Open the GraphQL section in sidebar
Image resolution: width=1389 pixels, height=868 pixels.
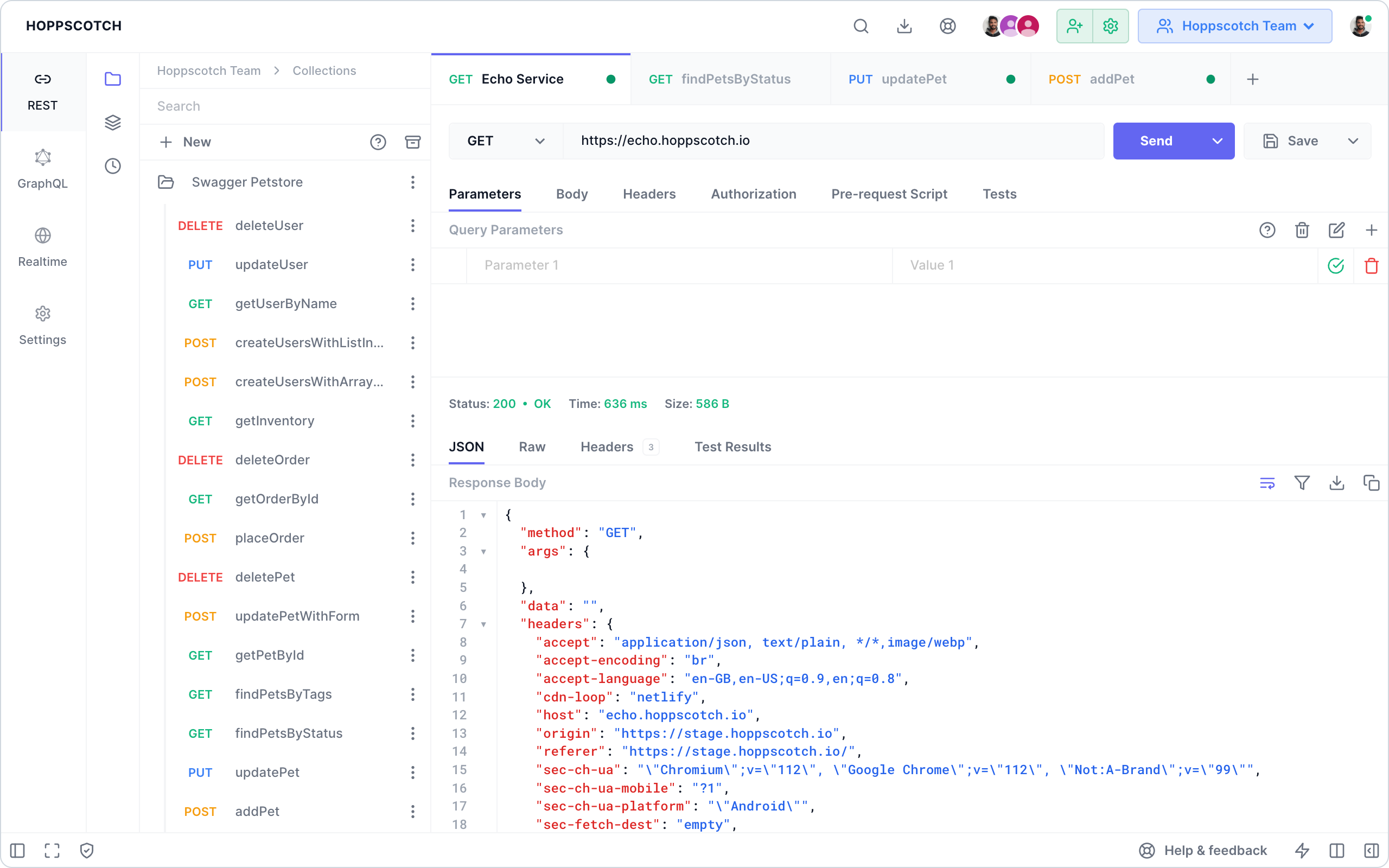coord(42,169)
